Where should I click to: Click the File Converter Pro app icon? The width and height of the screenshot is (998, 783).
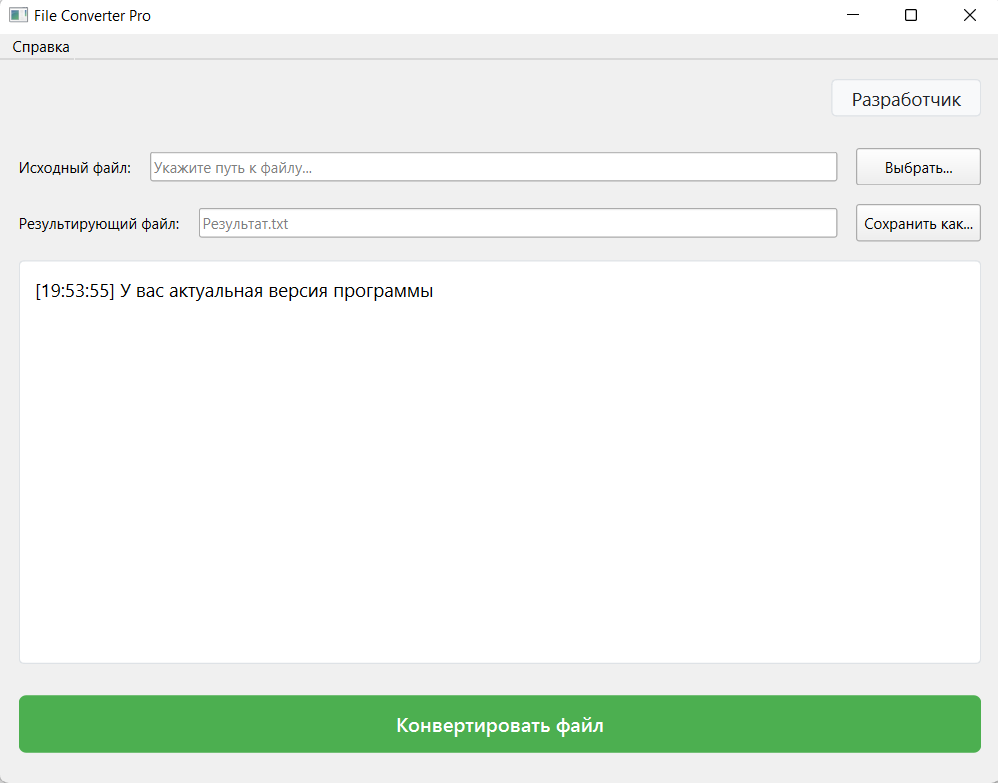point(18,15)
